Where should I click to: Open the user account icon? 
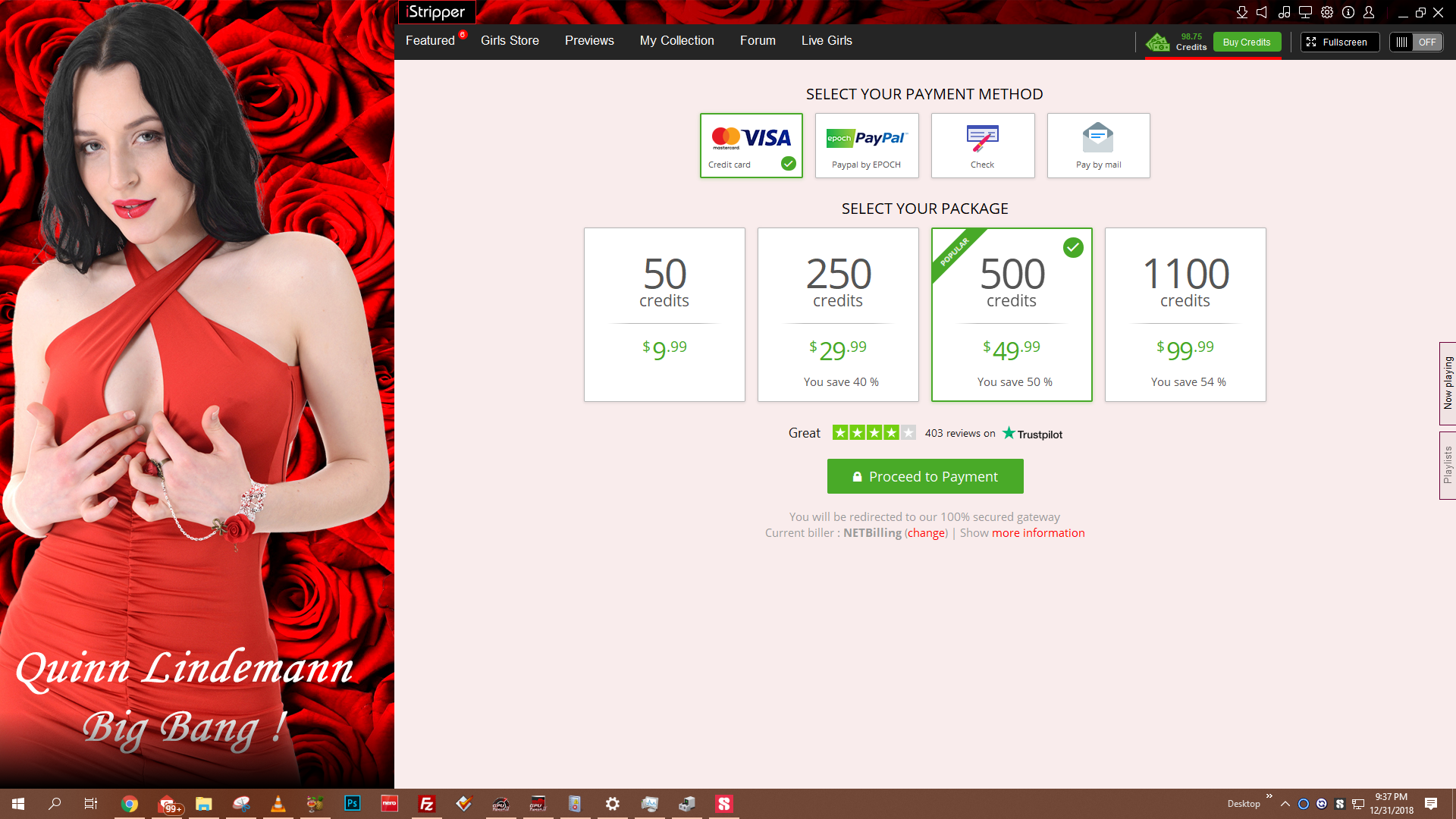[1369, 12]
